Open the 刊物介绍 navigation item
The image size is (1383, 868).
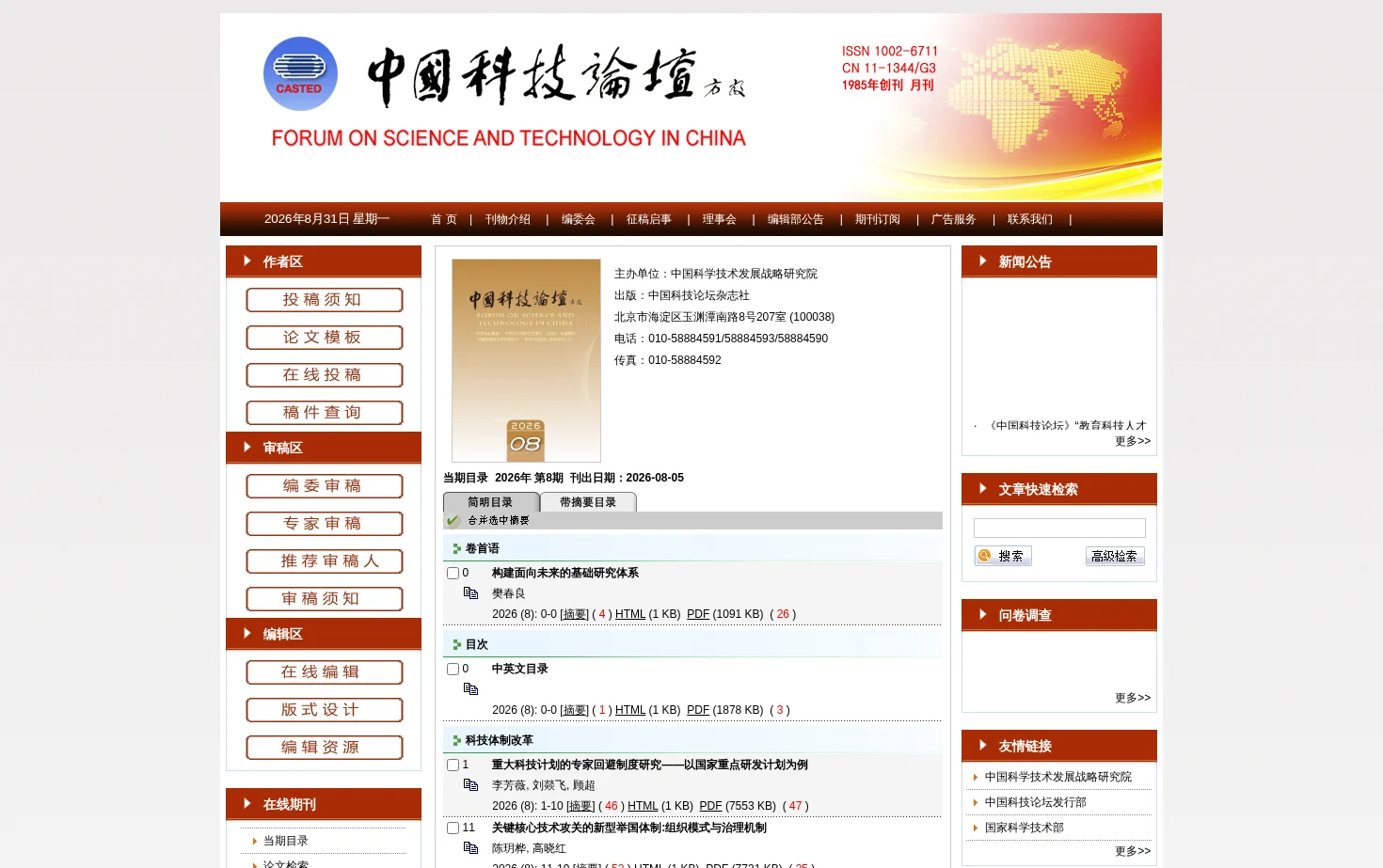[508, 219]
